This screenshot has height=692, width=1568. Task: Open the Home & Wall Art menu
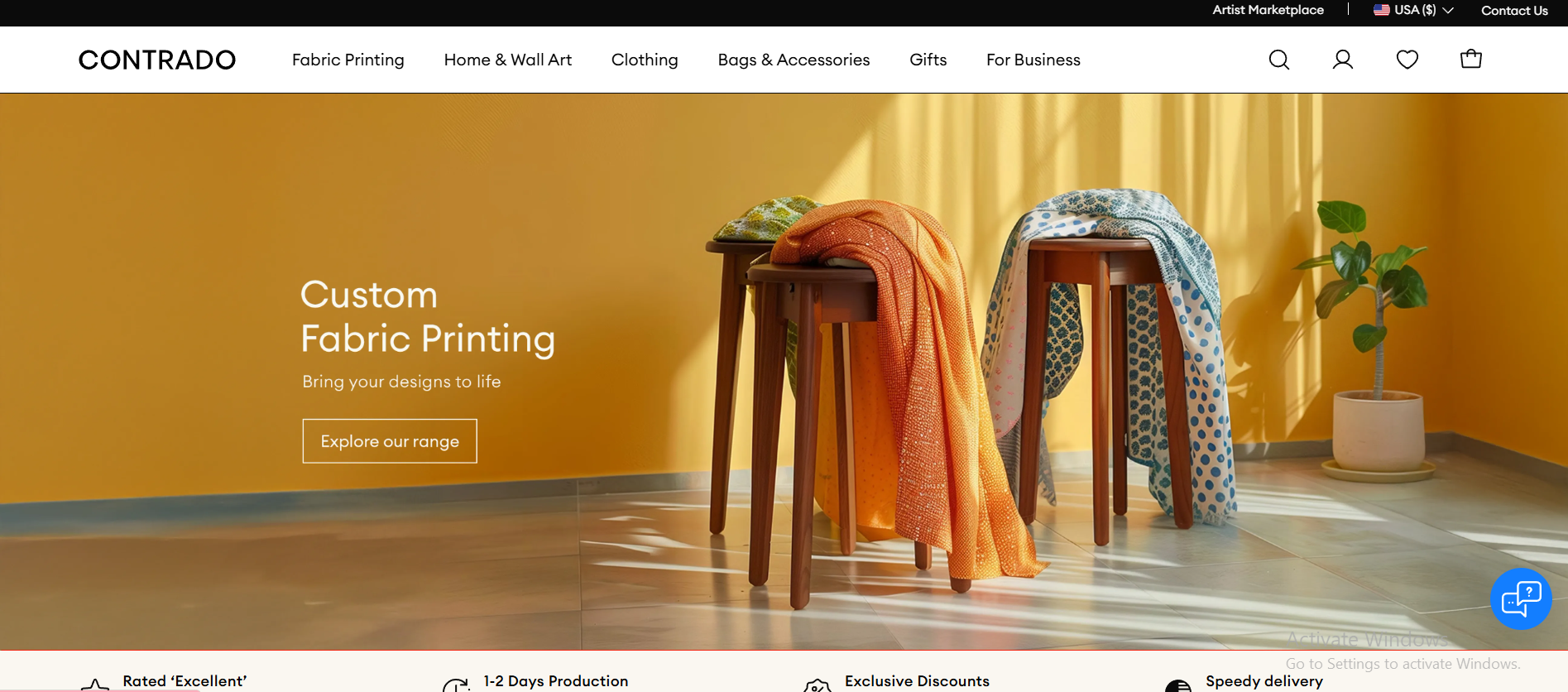click(x=508, y=60)
